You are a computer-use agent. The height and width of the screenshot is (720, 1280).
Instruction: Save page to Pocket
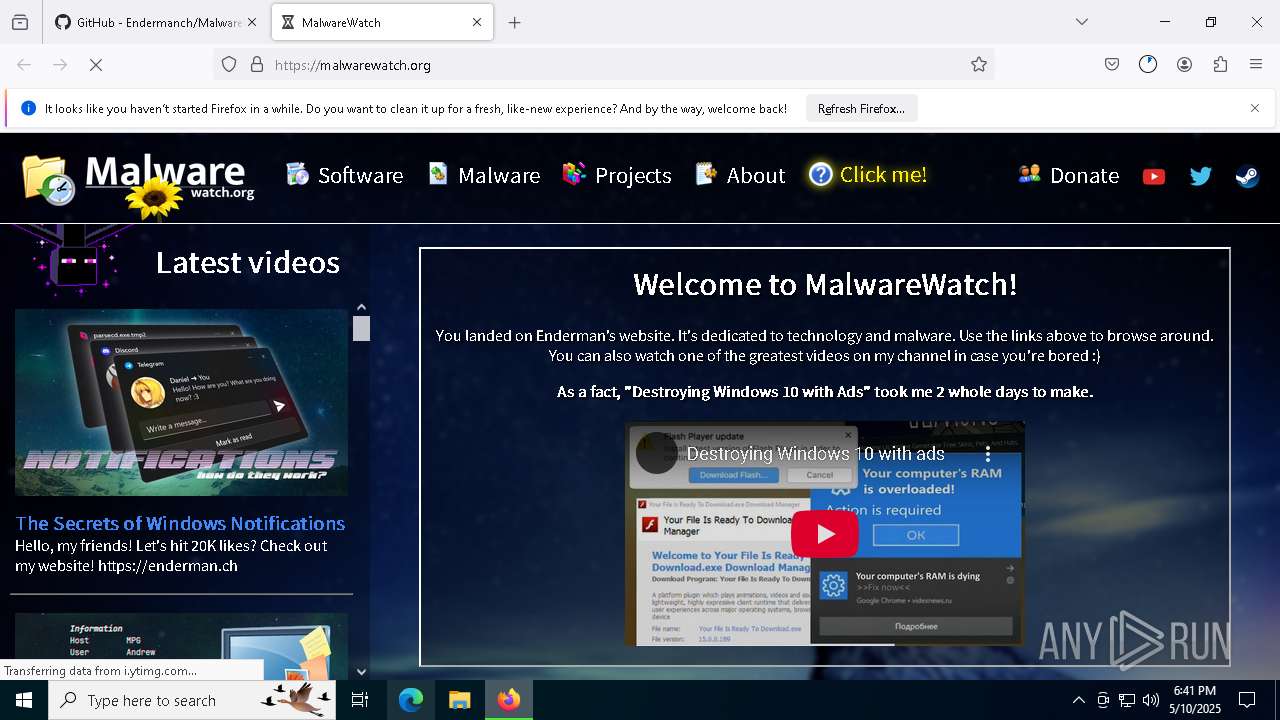(1112, 65)
